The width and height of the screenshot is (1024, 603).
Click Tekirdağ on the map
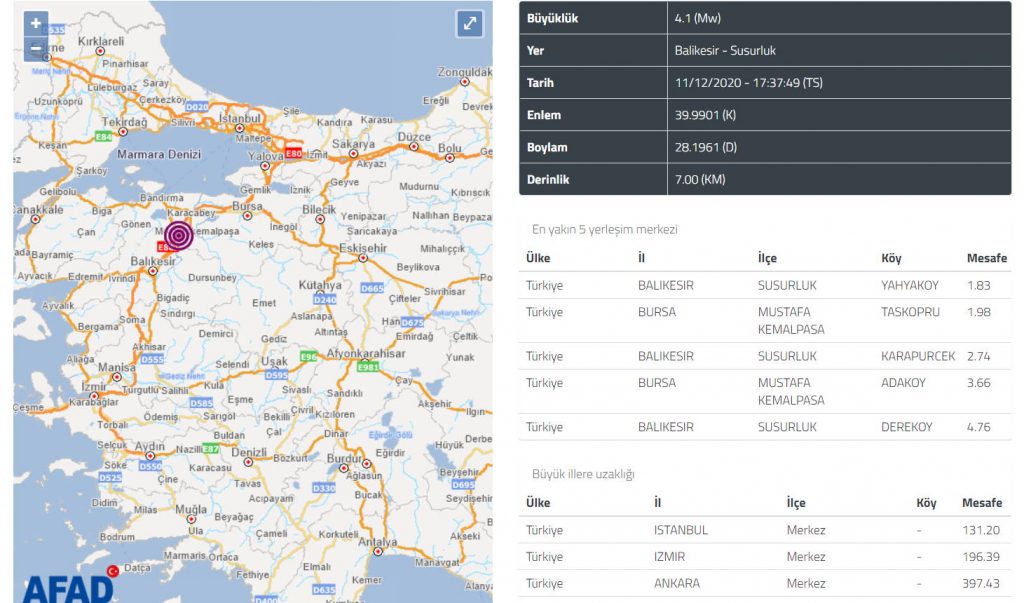(124, 122)
